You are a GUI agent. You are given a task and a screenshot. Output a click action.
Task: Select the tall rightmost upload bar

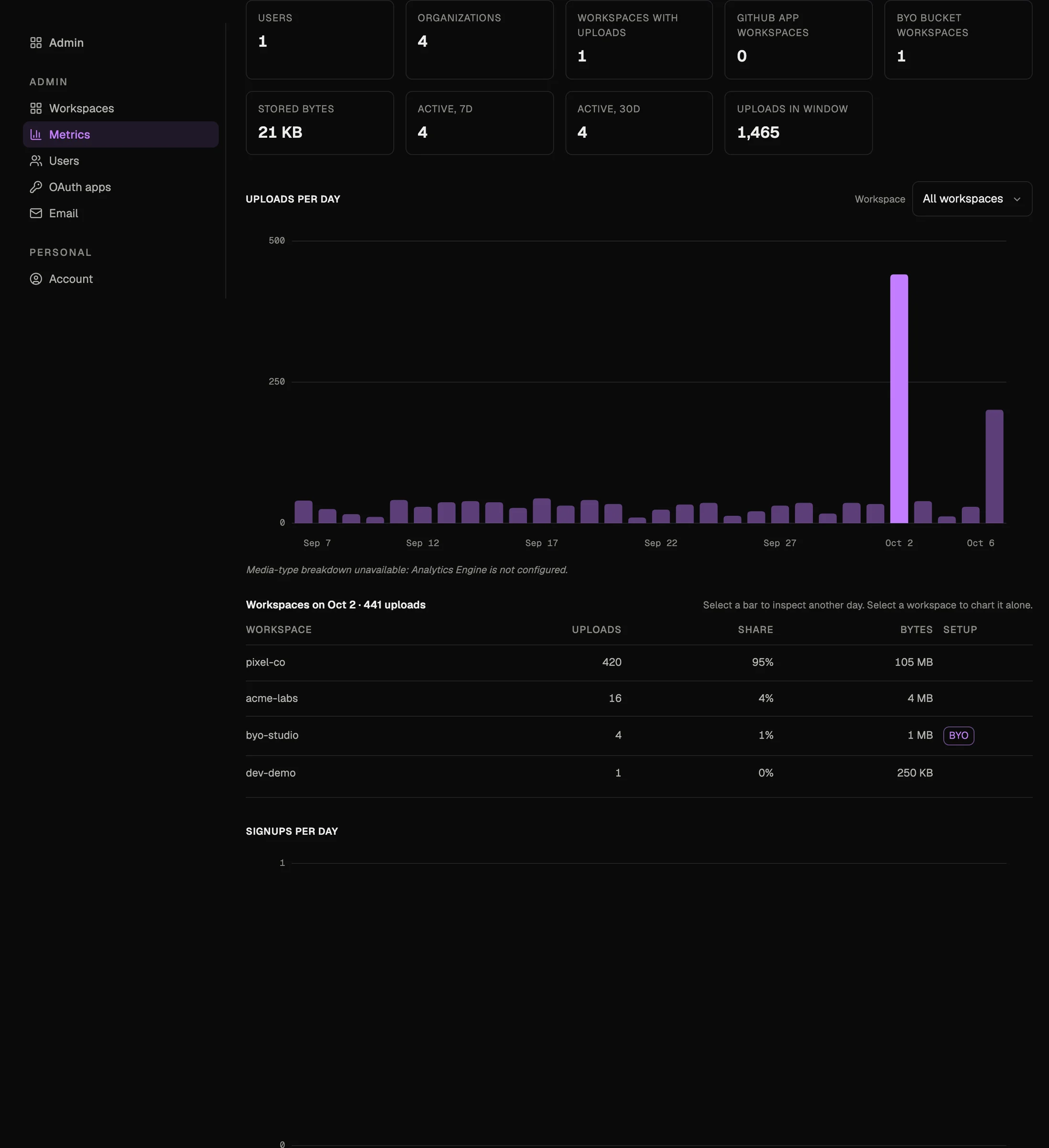point(994,466)
